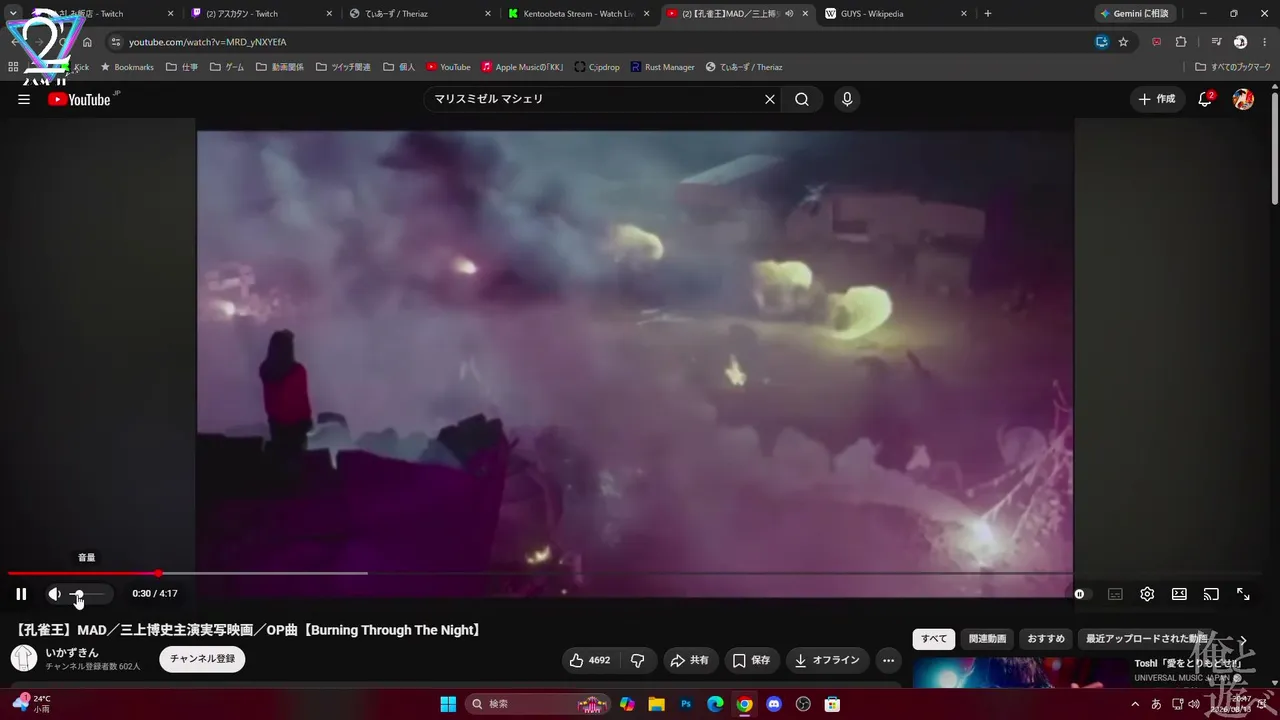Toggle subtitles on the player
This screenshot has width=1280, height=720.
tap(1115, 594)
